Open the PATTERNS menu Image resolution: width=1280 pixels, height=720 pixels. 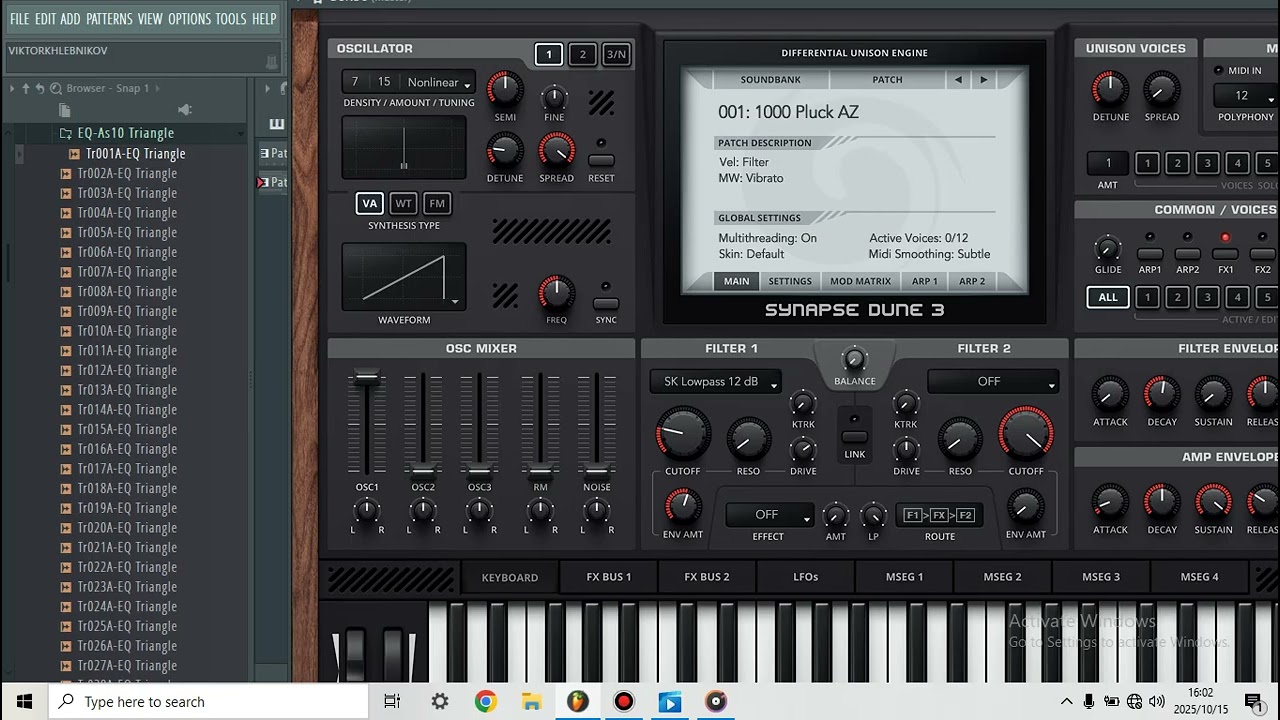pyautogui.click(x=109, y=19)
